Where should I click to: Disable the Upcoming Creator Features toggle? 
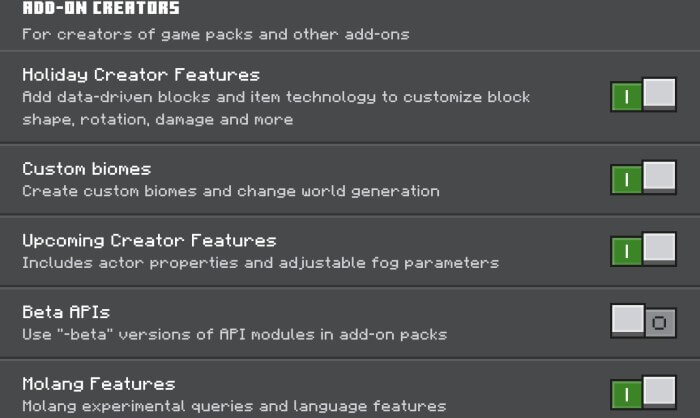coord(643,249)
